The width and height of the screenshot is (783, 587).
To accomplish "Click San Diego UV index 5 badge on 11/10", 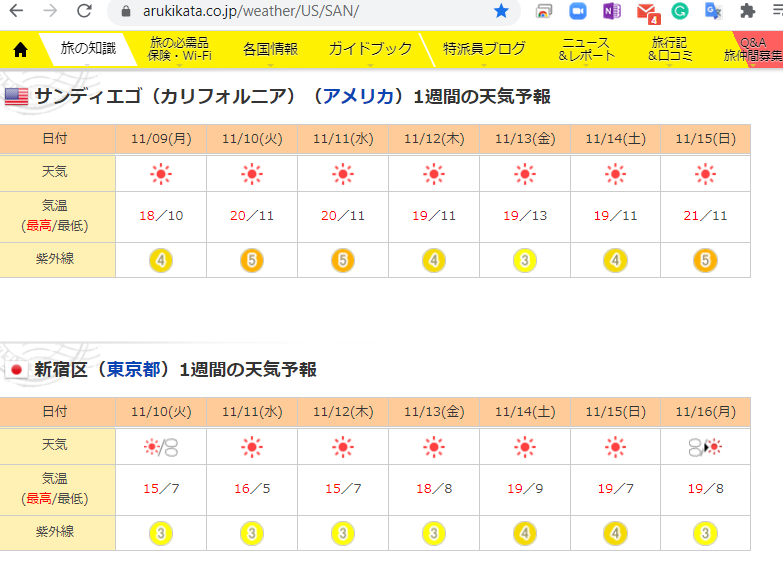I will [252, 260].
